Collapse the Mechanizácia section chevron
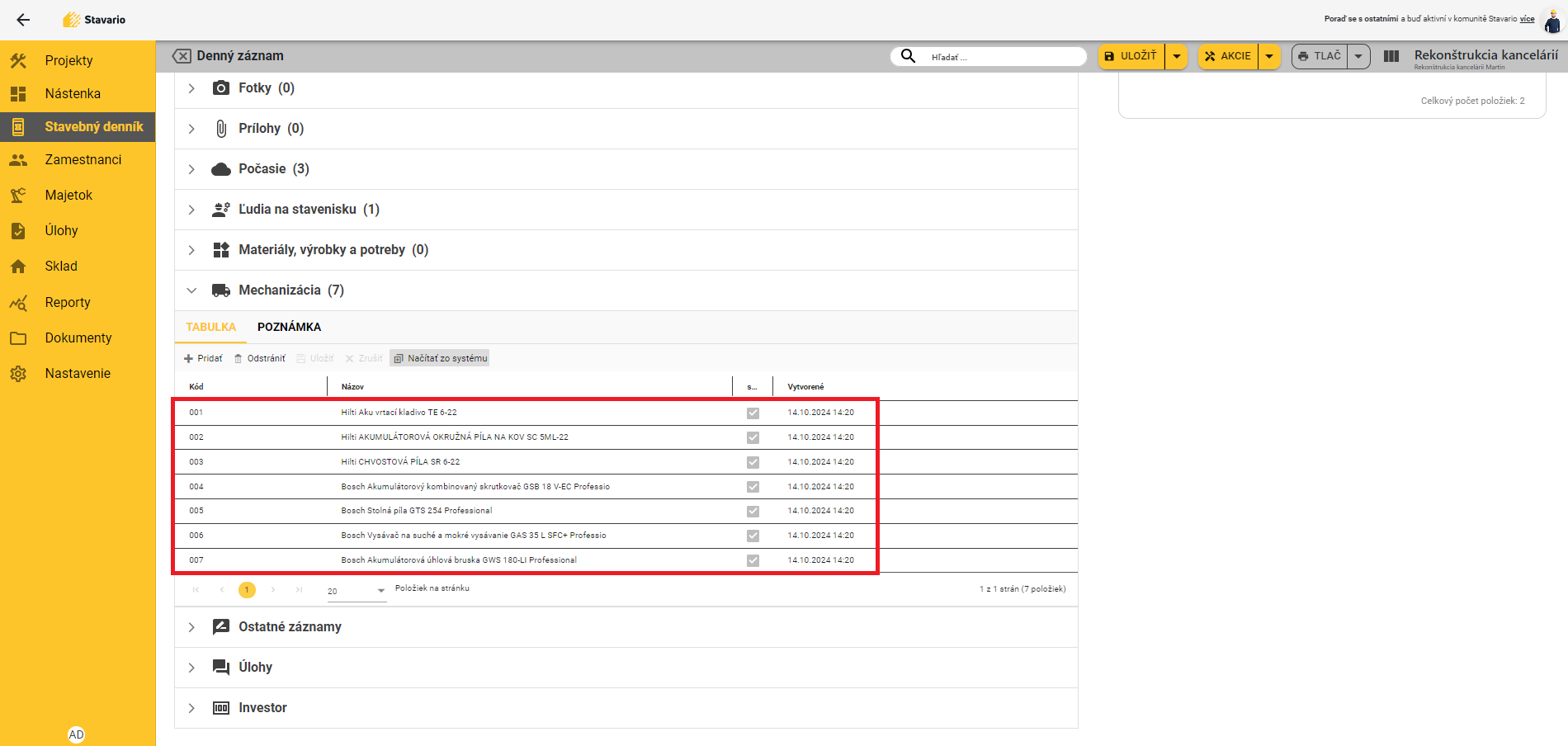This screenshot has height=746, width=1568. (191, 290)
